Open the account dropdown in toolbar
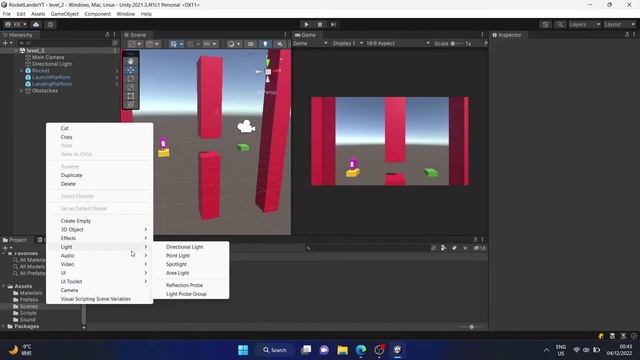640x360 pixels. pyautogui.click(x=16, y=24)
